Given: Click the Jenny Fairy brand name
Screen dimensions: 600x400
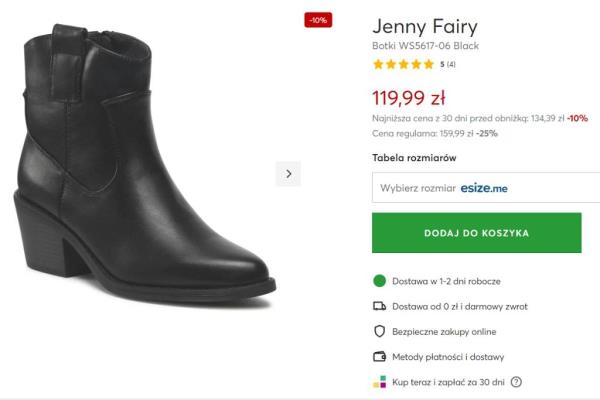Looking at the screenshot, I should tap(425, 26).
